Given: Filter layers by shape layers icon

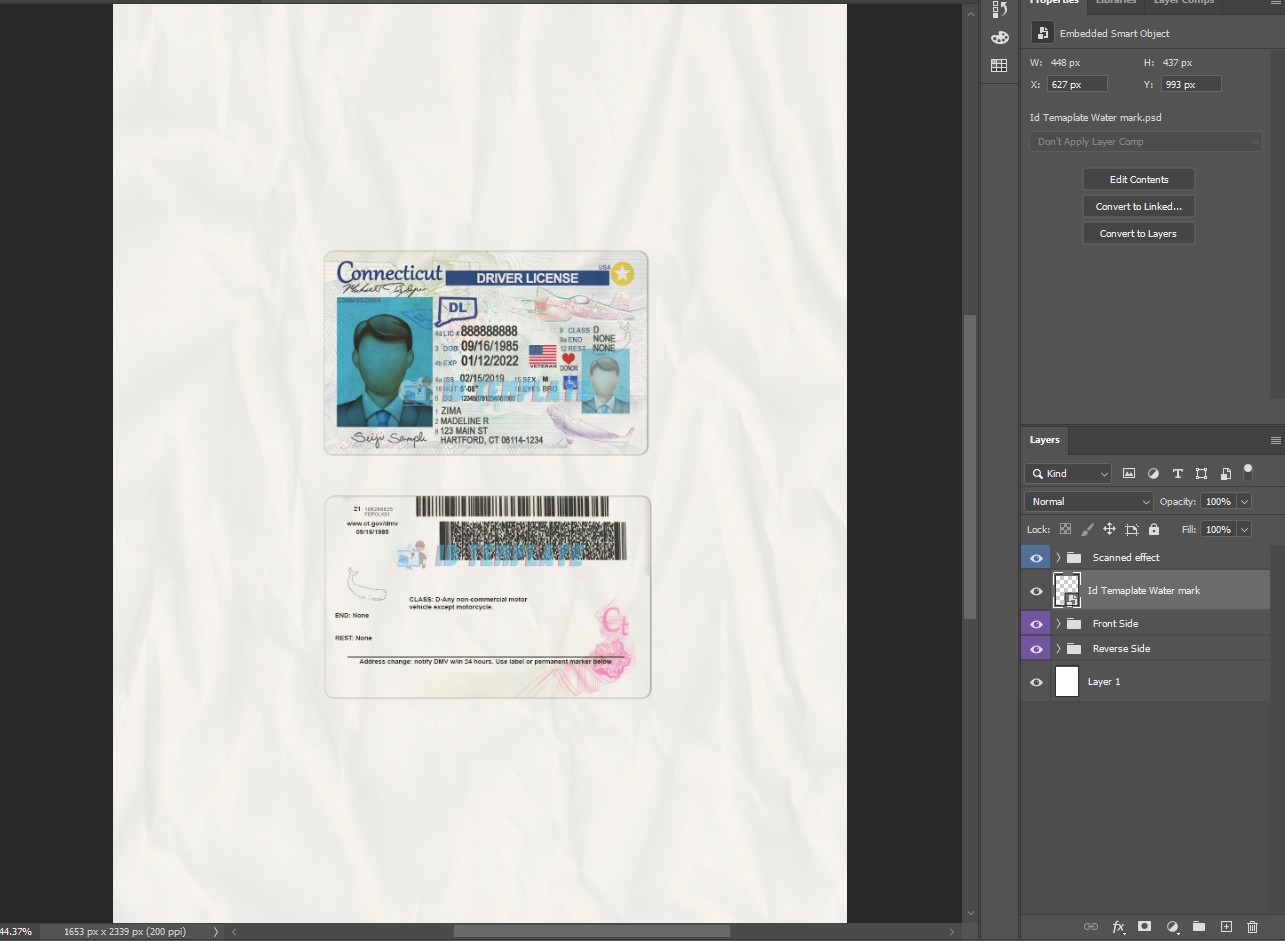Looking at the screenshot, I should click(1201, 473).
